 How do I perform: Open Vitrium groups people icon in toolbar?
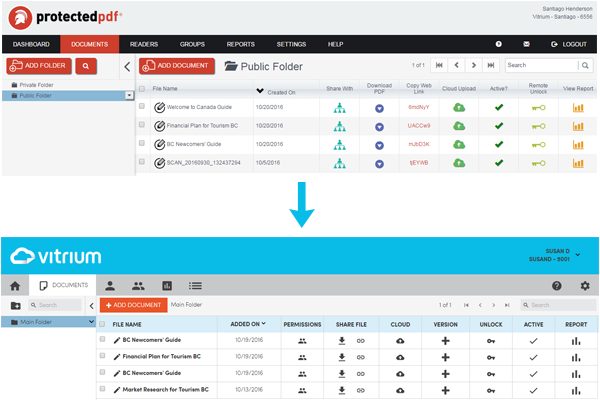pos(138,286)
